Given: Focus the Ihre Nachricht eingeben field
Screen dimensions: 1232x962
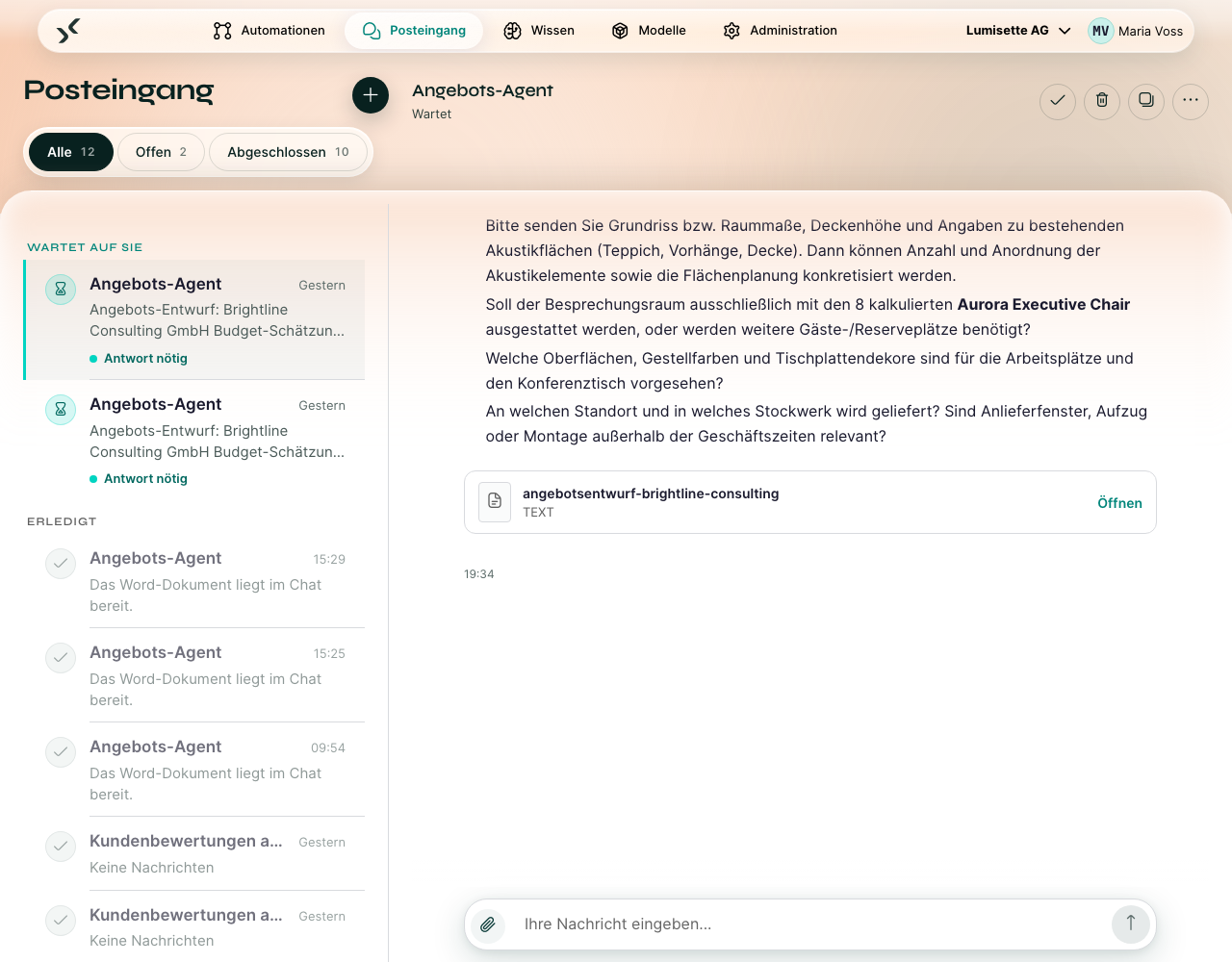Looking at the screenshot, I should click(808, 924).
